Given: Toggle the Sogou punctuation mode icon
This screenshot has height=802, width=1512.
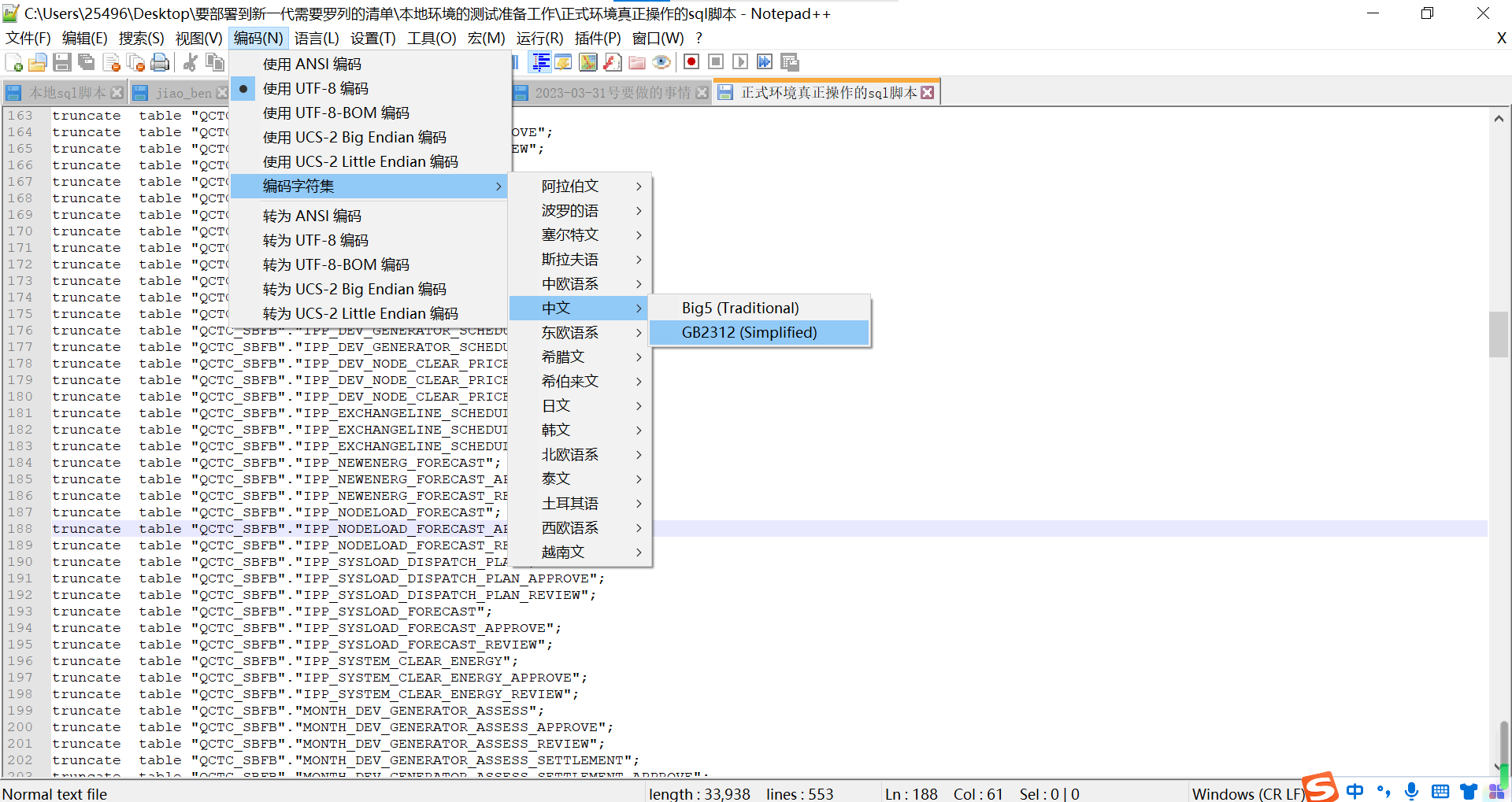Looking at the screenshot, I should pos(1384,791).
